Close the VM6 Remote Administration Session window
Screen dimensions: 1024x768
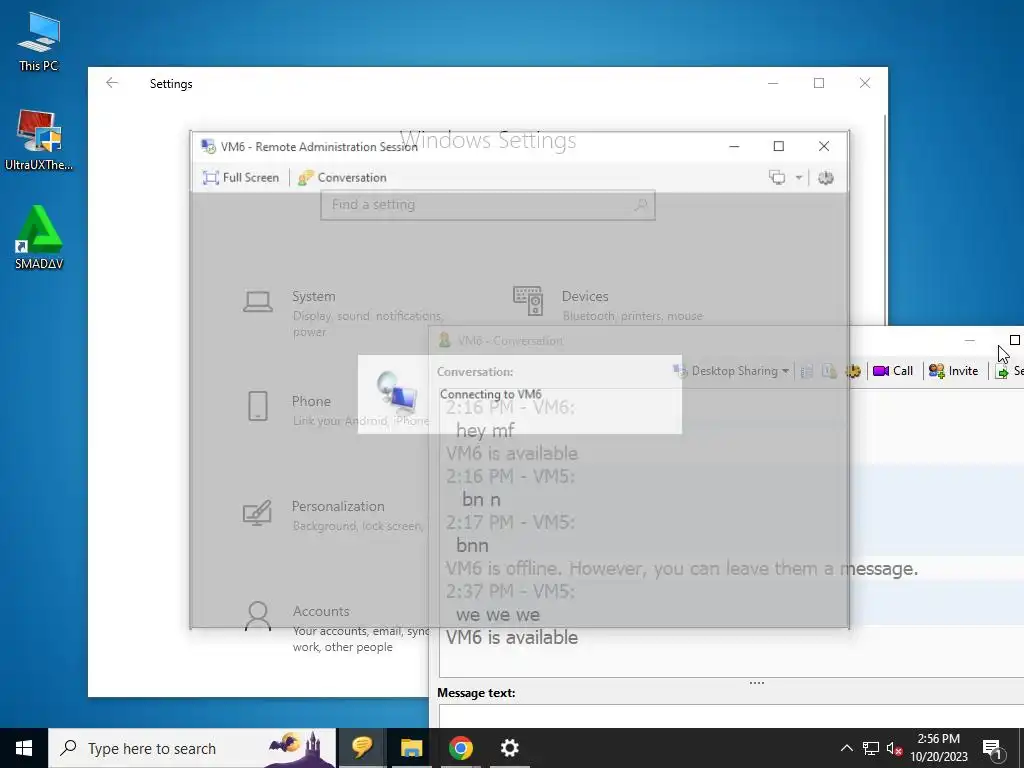[824, 146]
